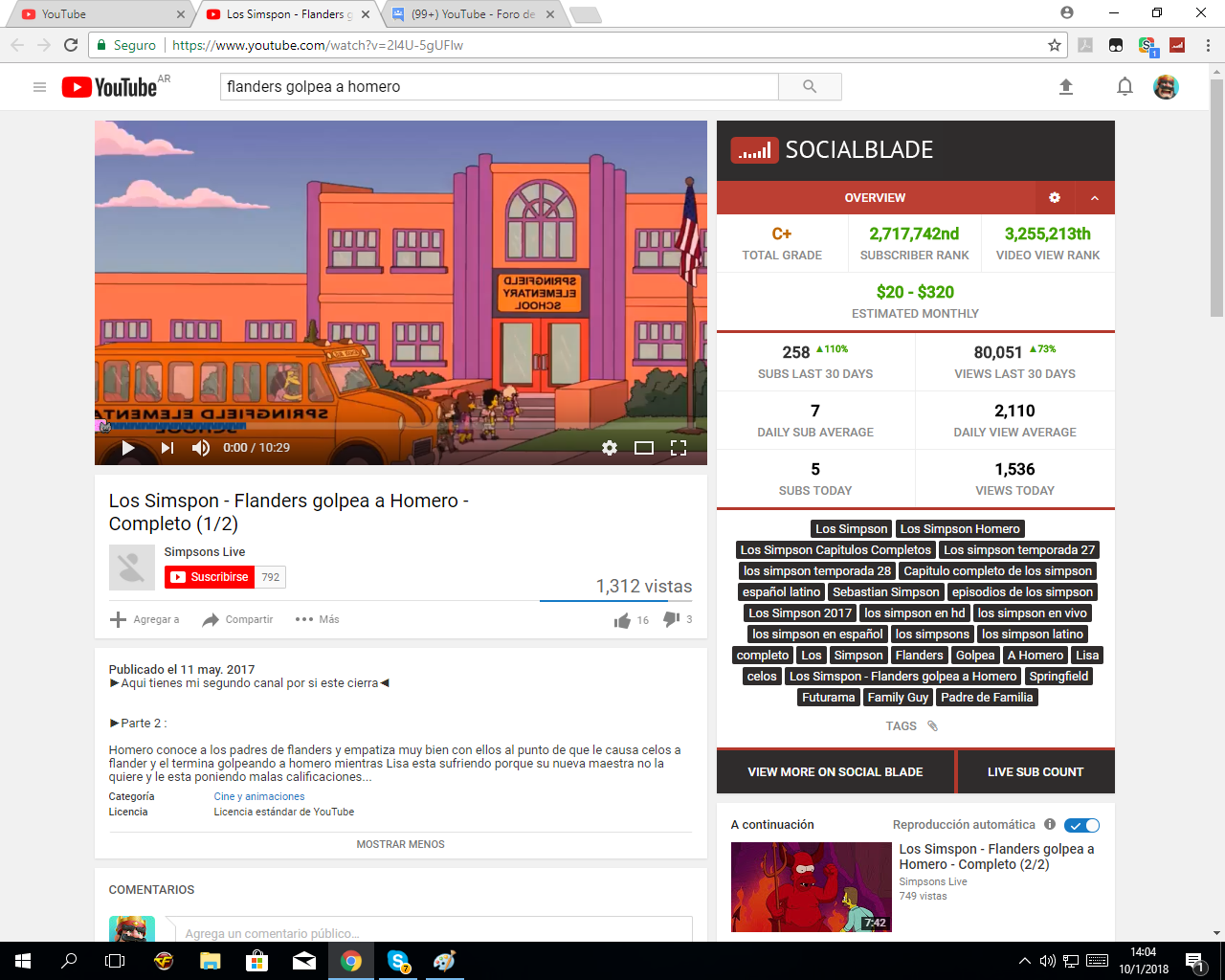Enter fullscreen mode
The height and width of the screenshot is (980, 1225).
[x=679, y=448]
